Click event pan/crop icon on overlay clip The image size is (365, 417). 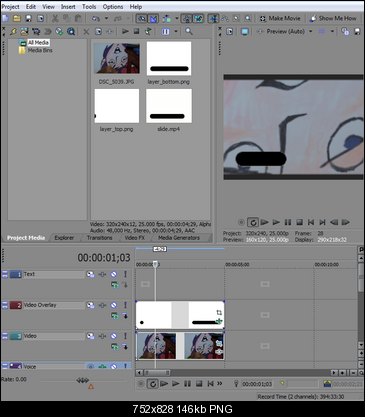click(x=219, y=312)
